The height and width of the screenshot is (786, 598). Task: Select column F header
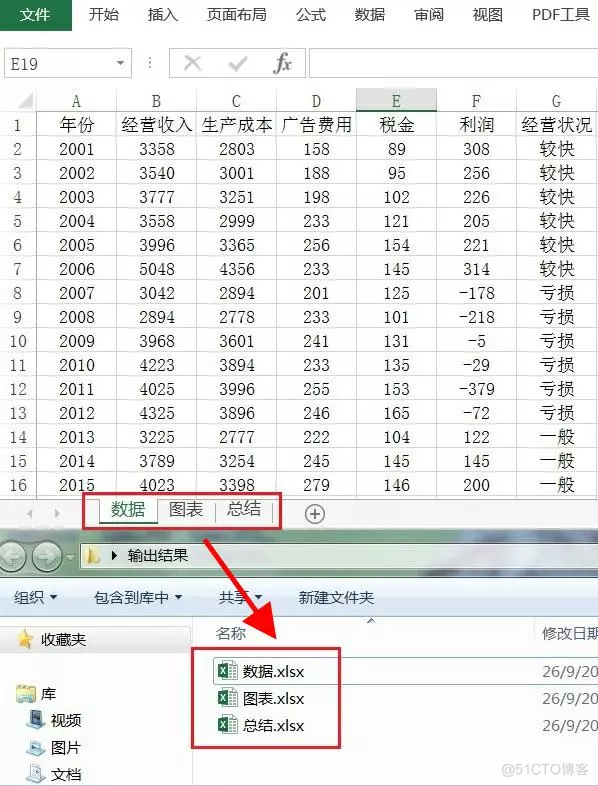(476, 101)
